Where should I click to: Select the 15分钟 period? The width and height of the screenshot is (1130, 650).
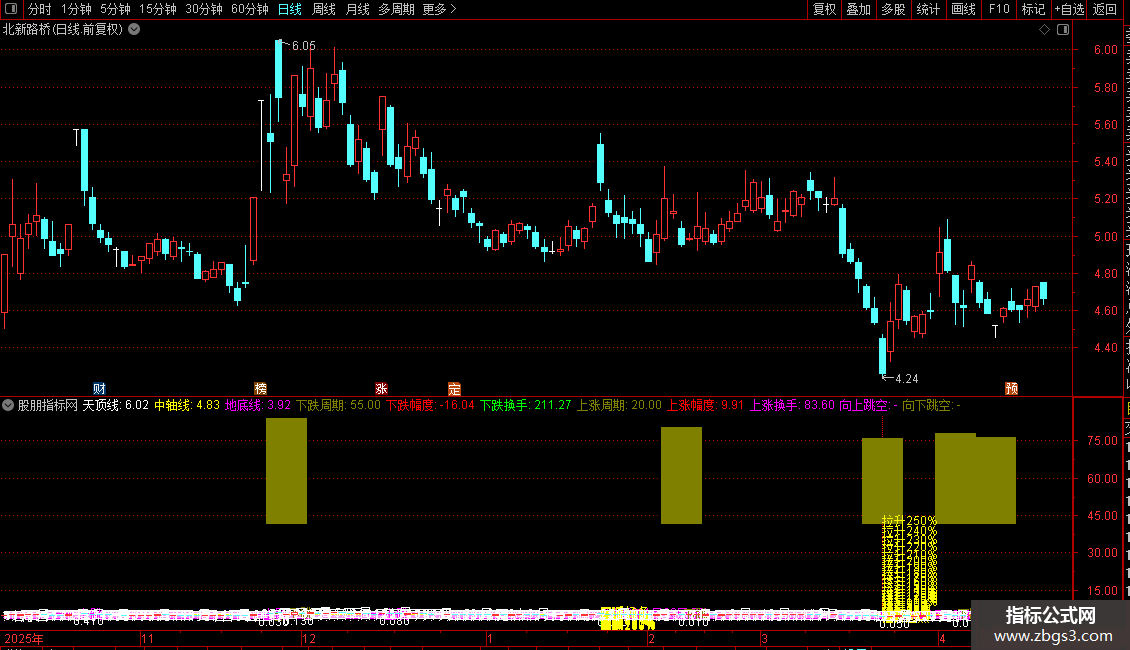pyautogui.click(x=157, y=9)
